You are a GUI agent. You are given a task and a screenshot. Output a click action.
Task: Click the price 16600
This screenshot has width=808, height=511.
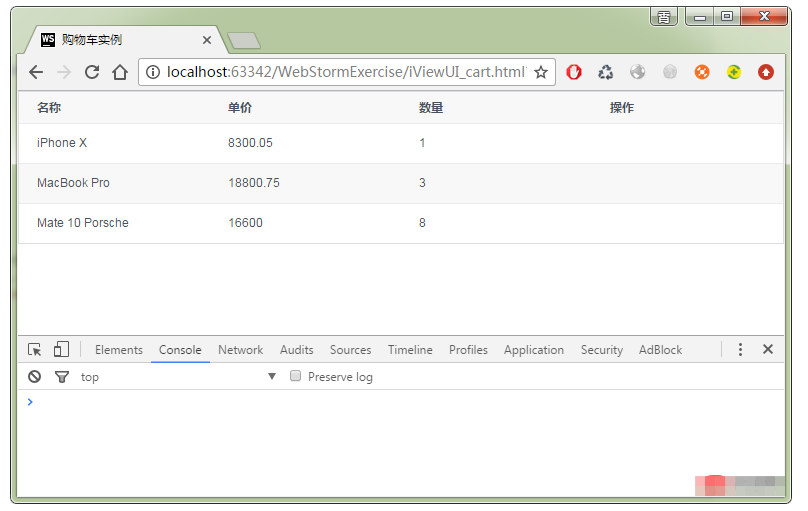(246, 223)
